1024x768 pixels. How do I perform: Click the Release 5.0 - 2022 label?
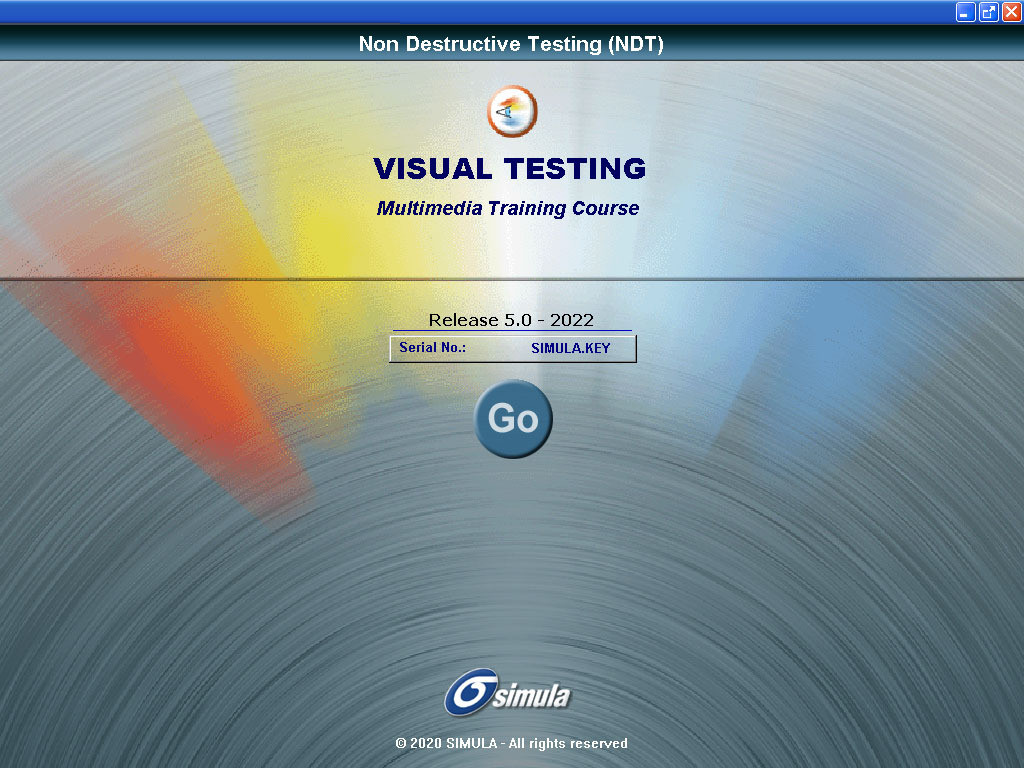click(511, 320)
